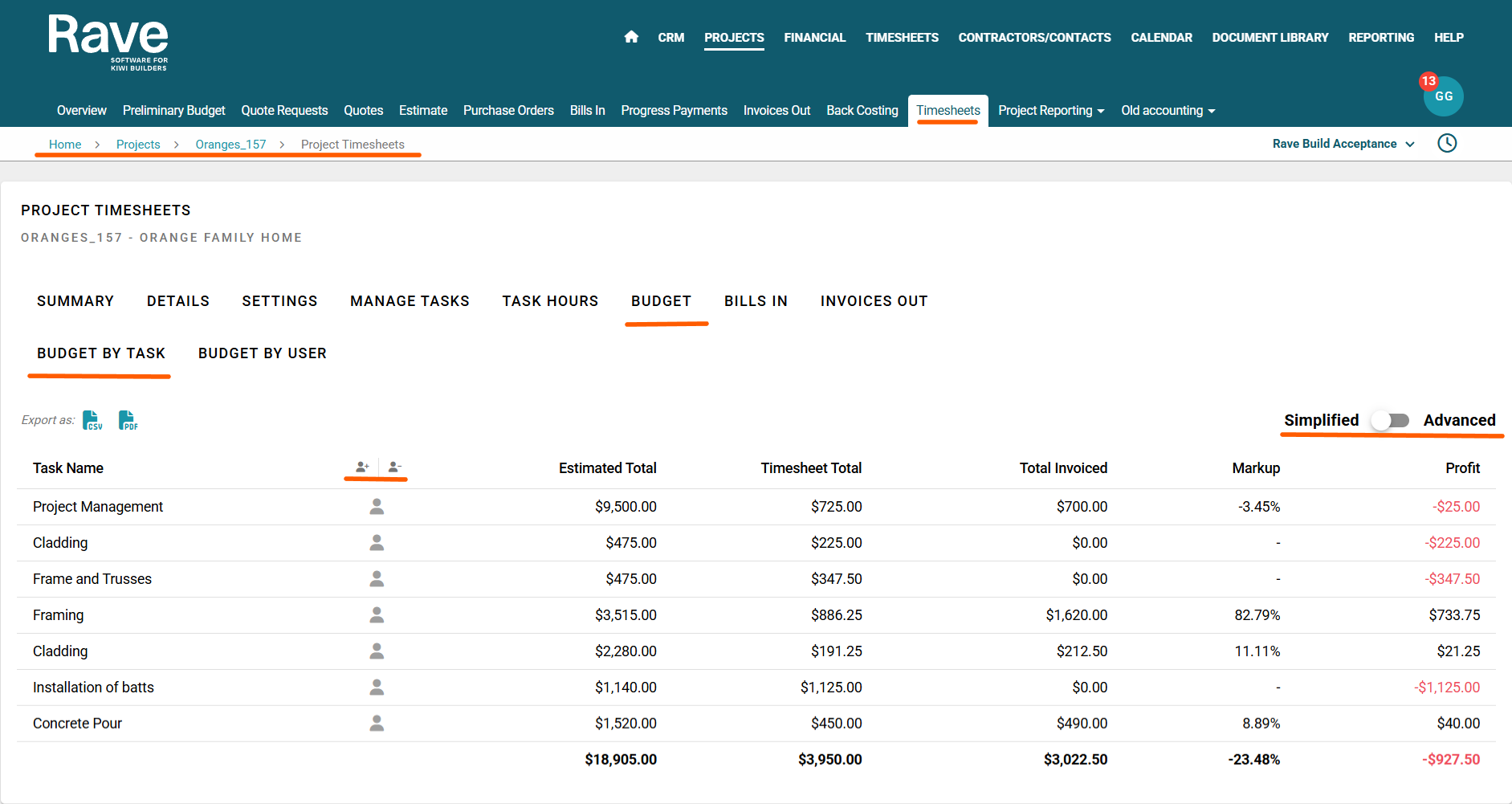Image resolution: width=1512 pixels, height=804 pixels.
Task: Click the Home icon in top navigation
Action: click(x=631, y=37)
